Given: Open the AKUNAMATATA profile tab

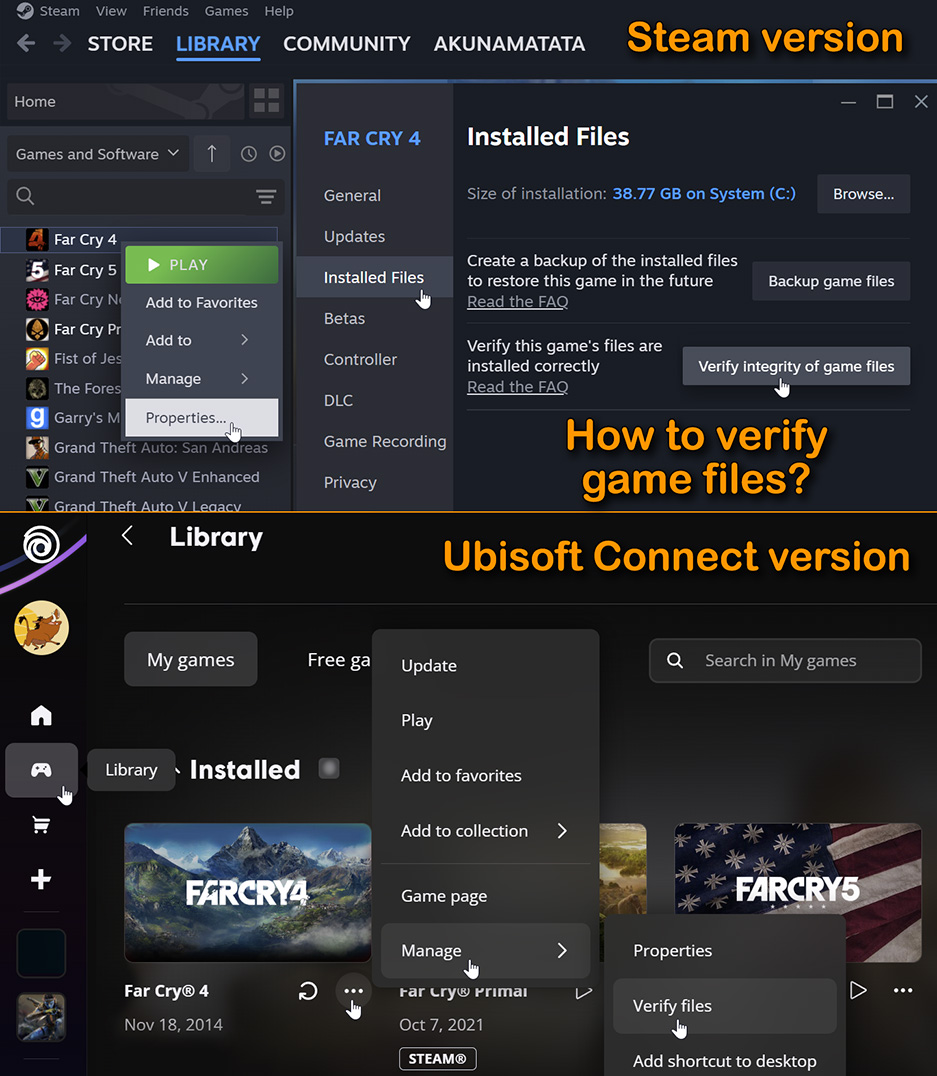Looking at the screenshot, I should [509, 44].
